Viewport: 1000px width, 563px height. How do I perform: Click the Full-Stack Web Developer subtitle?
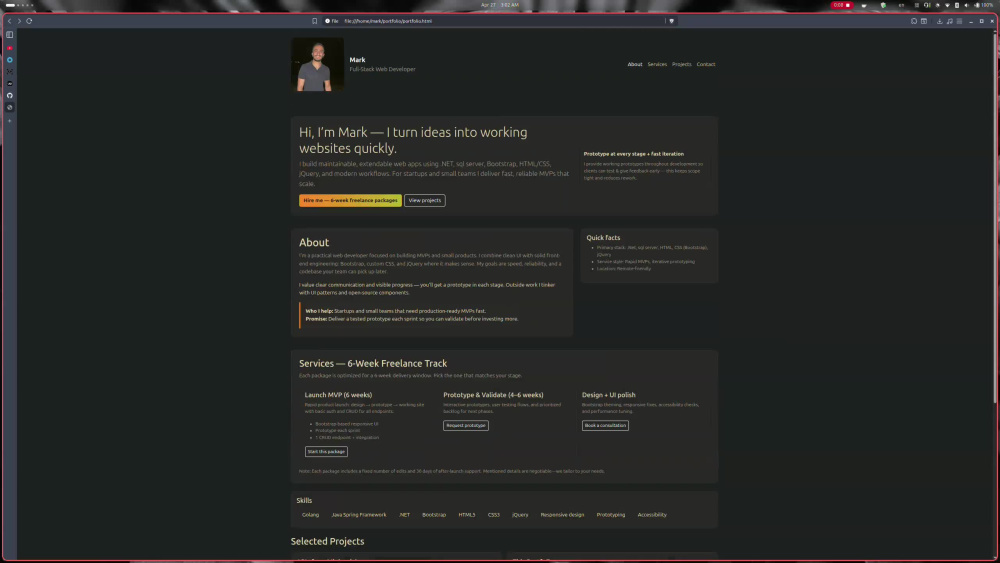(x=382, y=69)
